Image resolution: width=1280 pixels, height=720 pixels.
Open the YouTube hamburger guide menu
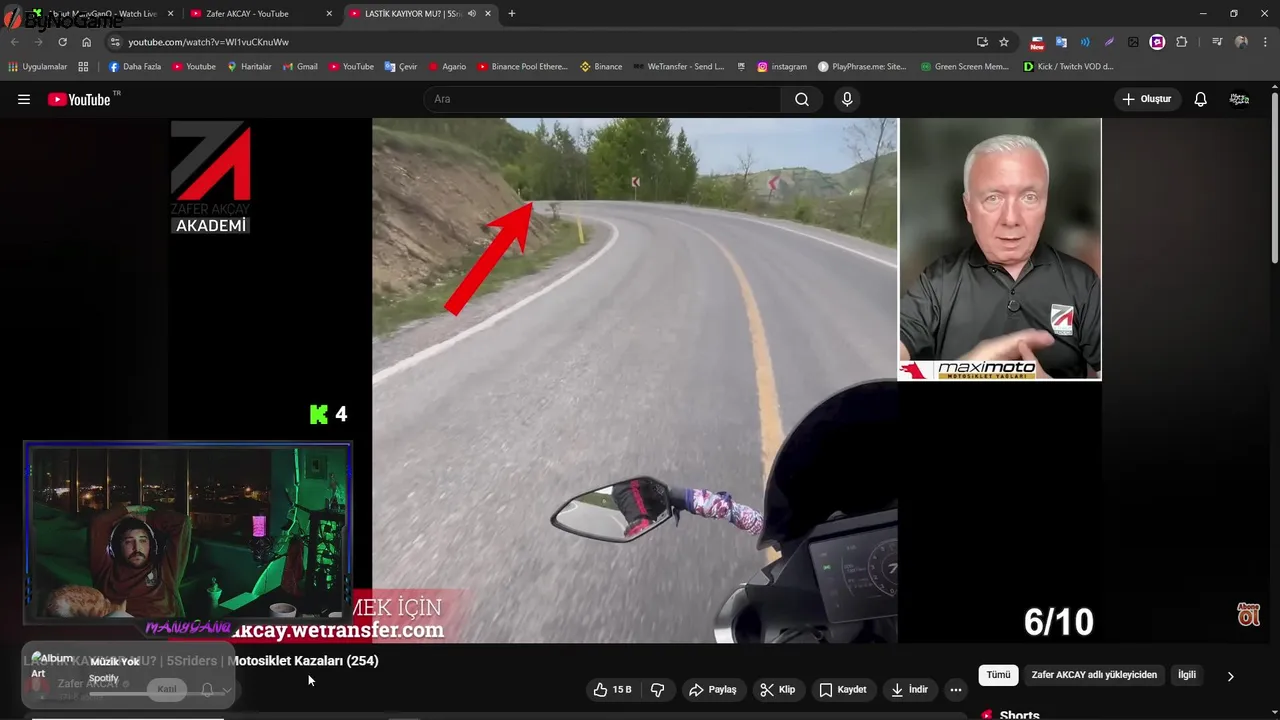pyautogui.click(x=24, y=99)
